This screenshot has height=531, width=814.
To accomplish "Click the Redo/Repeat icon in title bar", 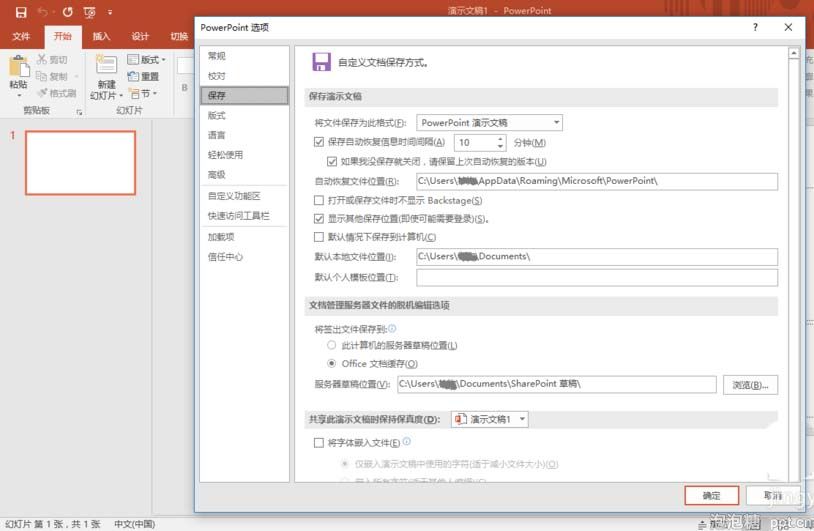I will pos(67,12).
